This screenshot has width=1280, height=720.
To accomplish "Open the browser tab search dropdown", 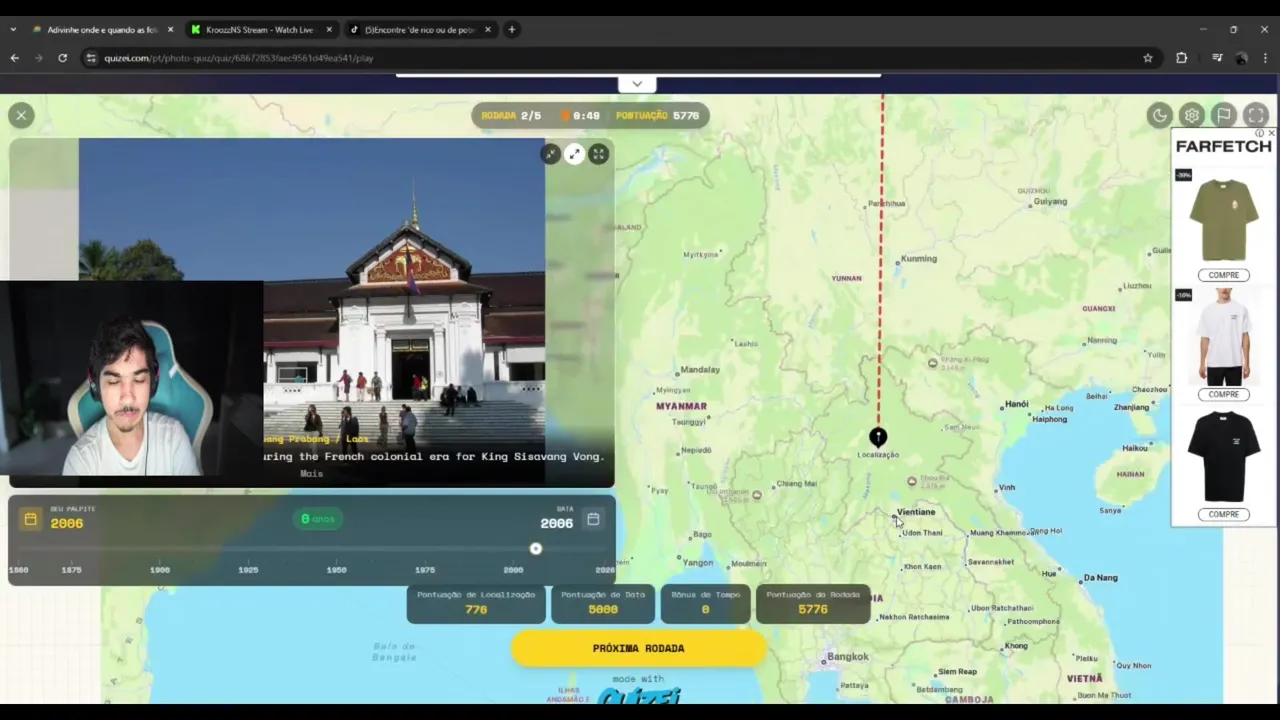I will [13, 30].
